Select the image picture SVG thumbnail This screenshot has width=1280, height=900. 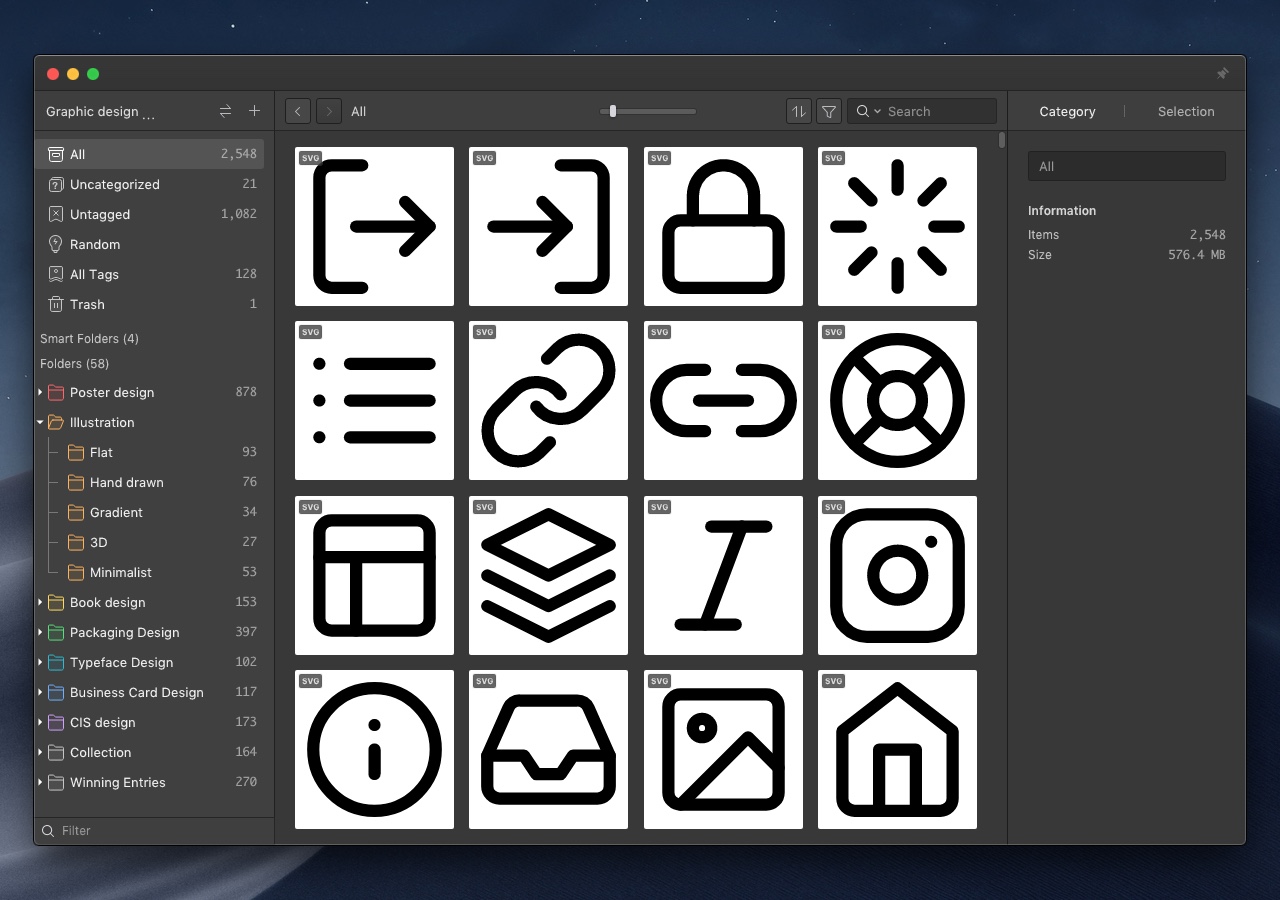(x=723, y=749)
